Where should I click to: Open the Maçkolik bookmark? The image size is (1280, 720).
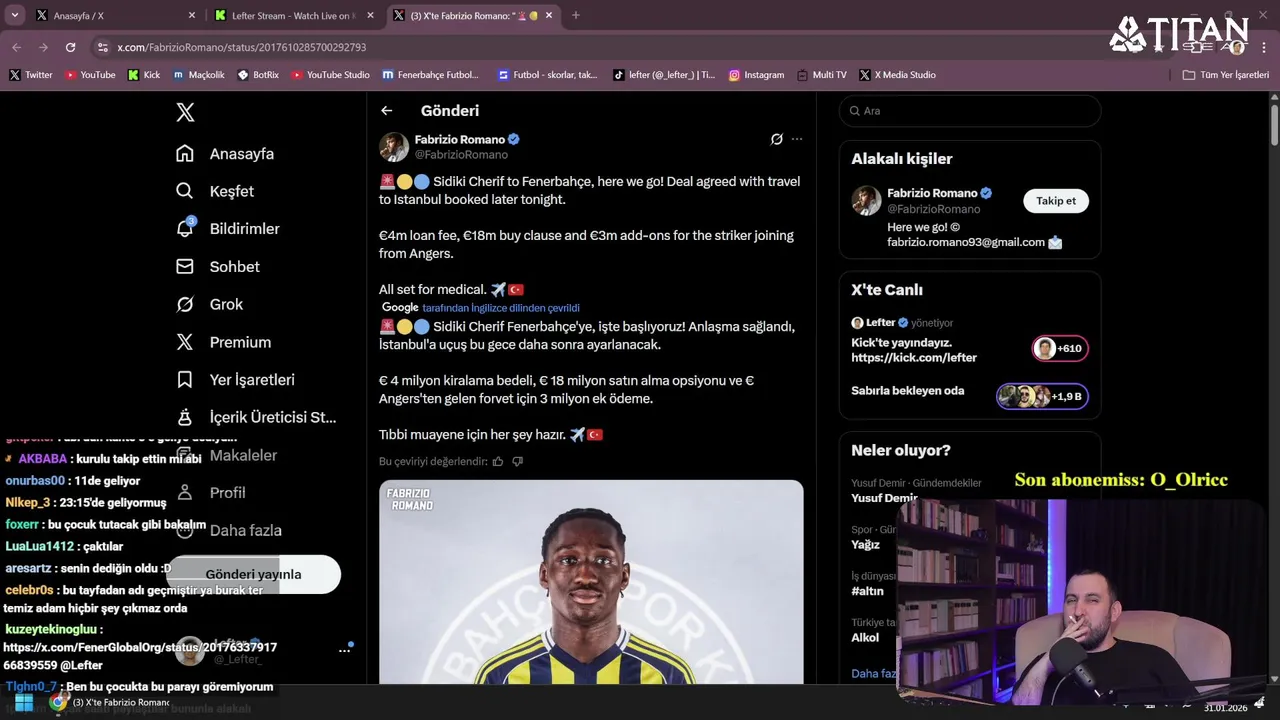tap(199, 75)
